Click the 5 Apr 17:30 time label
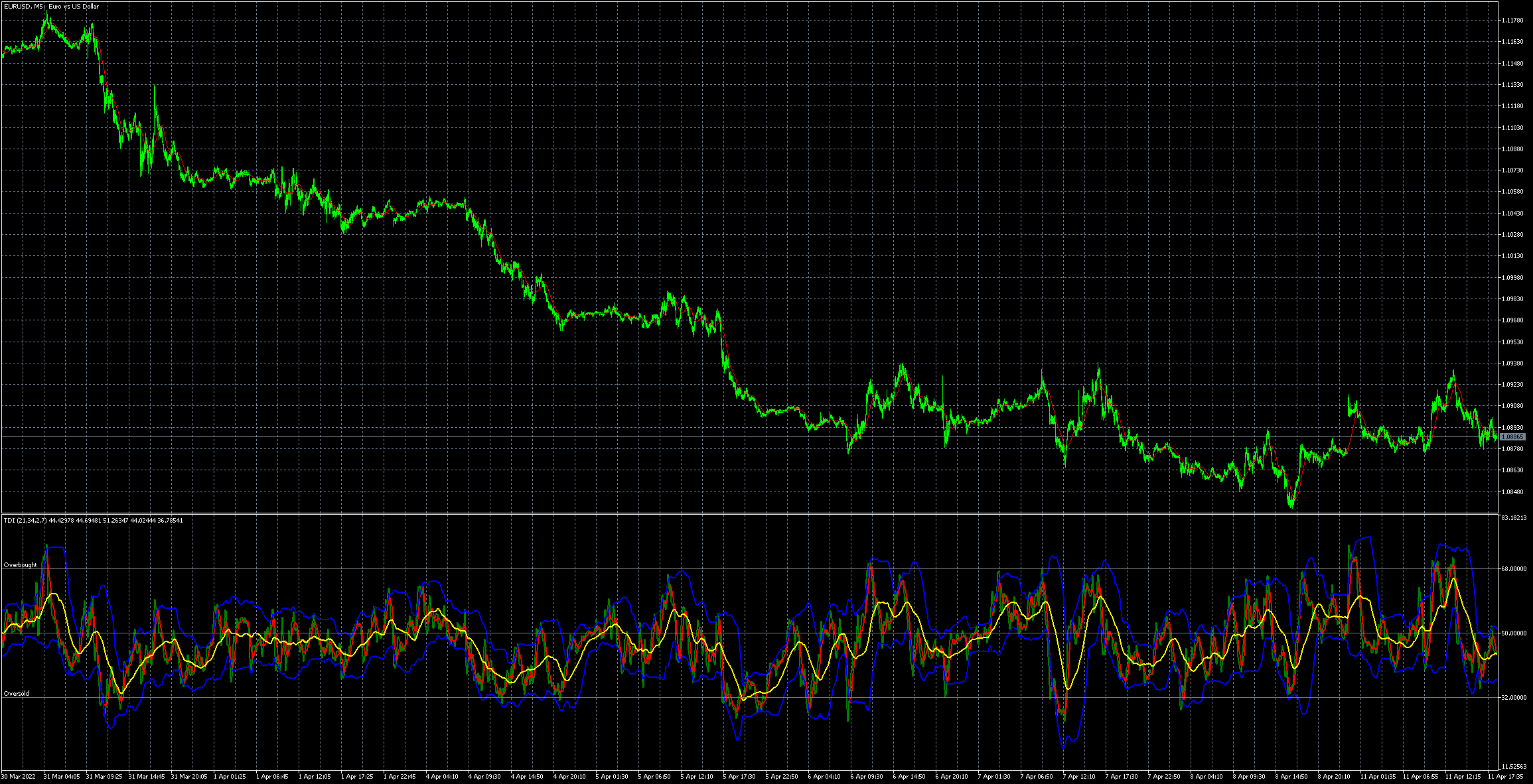Image resolution: width=1533 pixels, height=784 pixels. pyautogui.click(x=739, y=776)
